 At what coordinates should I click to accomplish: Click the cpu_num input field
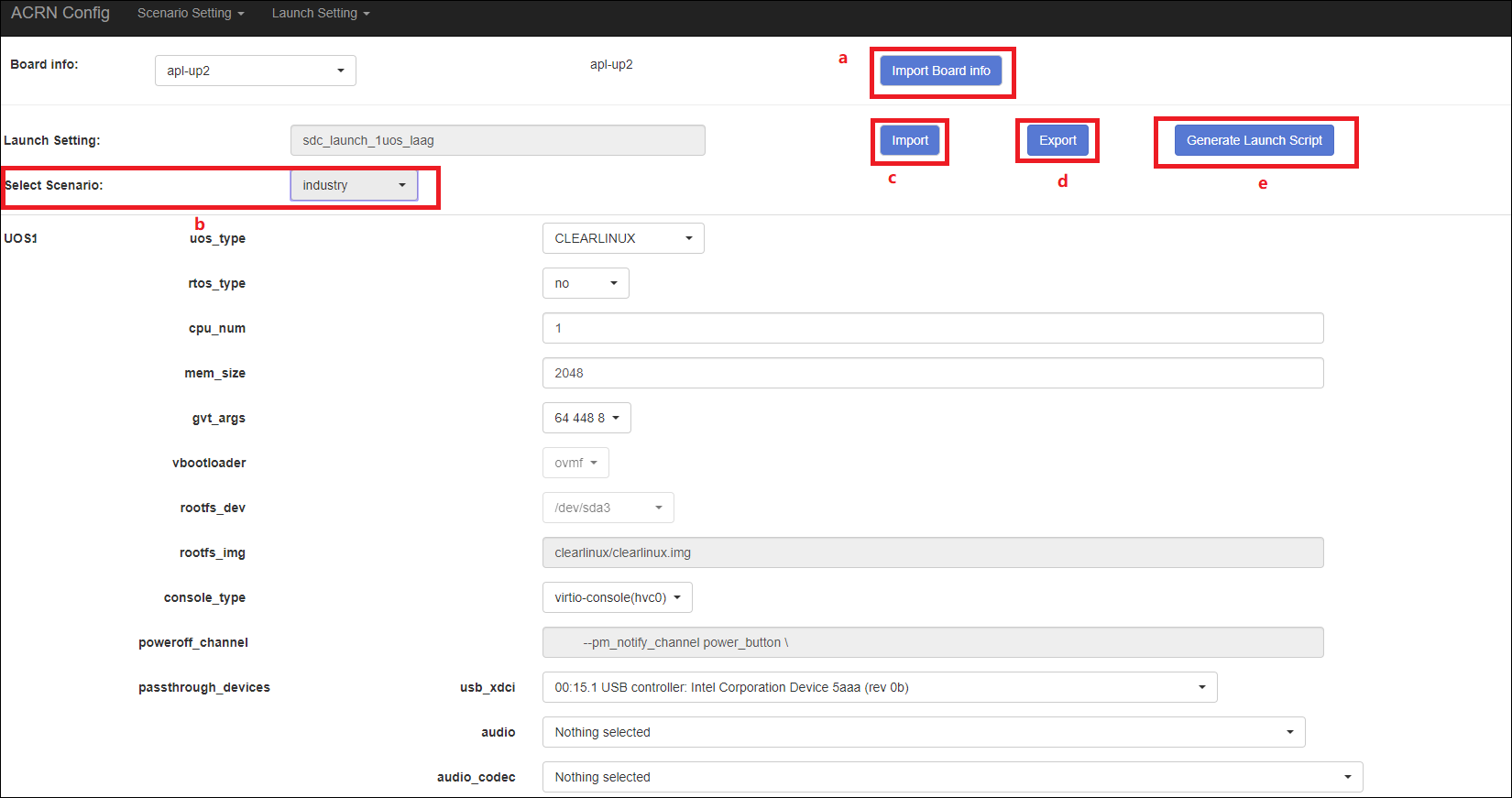(932, 328)
